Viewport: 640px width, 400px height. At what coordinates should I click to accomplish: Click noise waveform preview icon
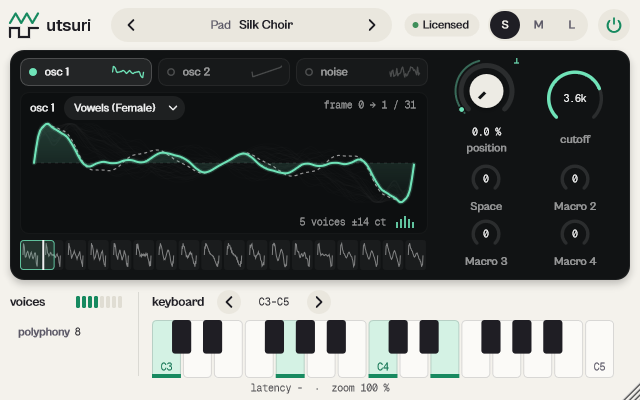(404, 72)
